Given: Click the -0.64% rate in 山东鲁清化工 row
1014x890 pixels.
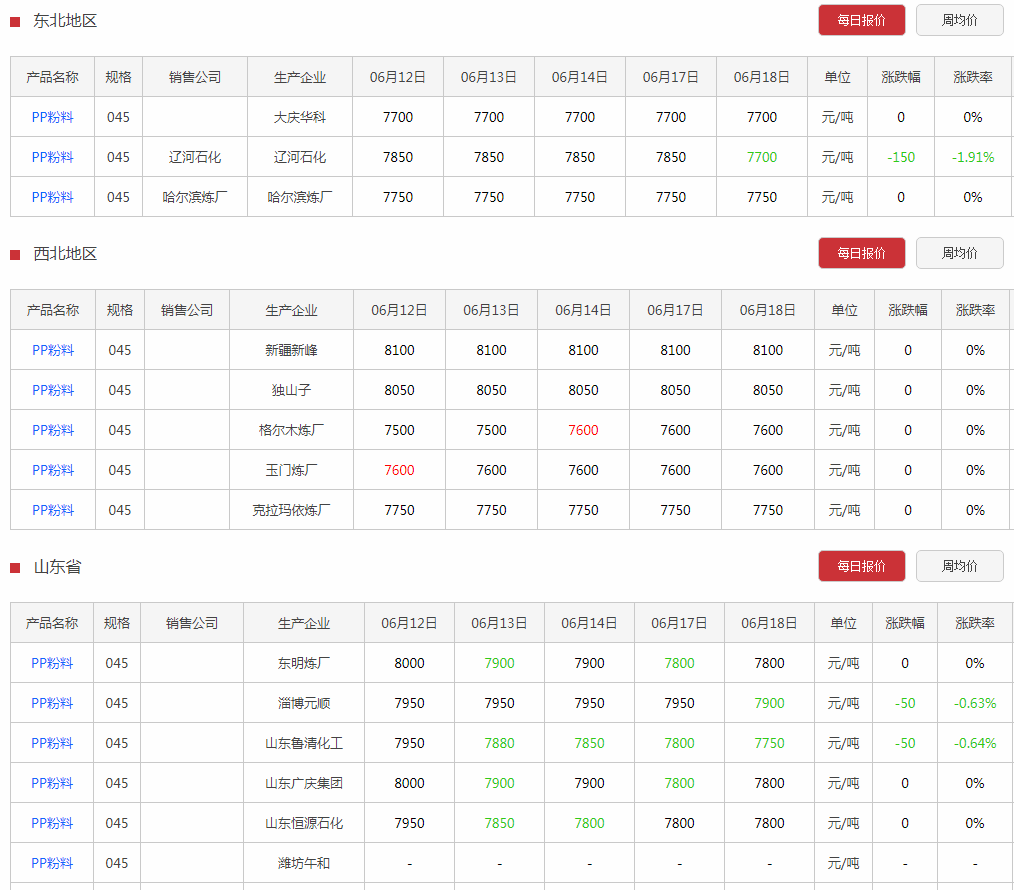Looking at the screenshot, I should tap(975, 743).
